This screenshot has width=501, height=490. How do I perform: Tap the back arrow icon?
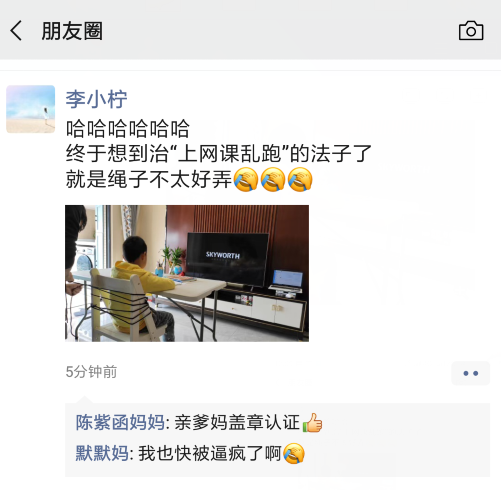[16, 31]
